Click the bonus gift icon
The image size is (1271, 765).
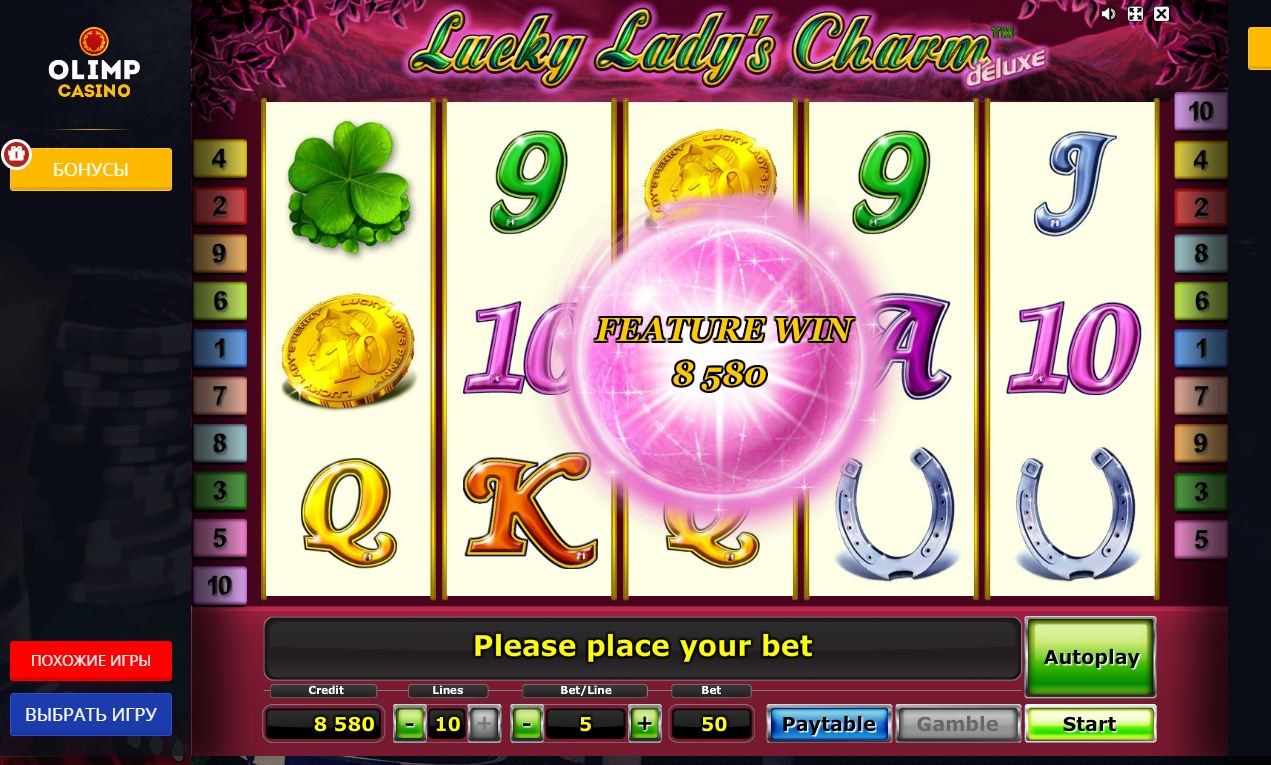click(x=15, y=154)
